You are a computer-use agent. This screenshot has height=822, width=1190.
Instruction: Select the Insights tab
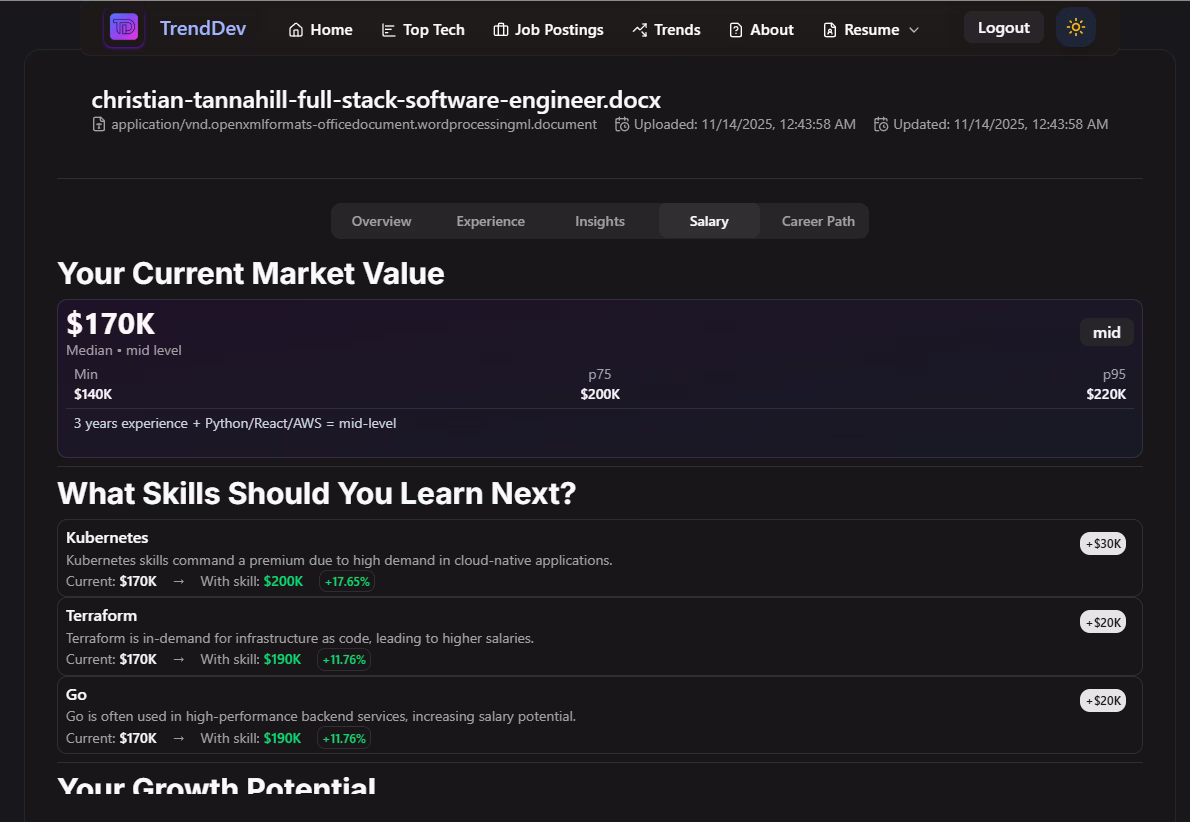pos(600,221)
